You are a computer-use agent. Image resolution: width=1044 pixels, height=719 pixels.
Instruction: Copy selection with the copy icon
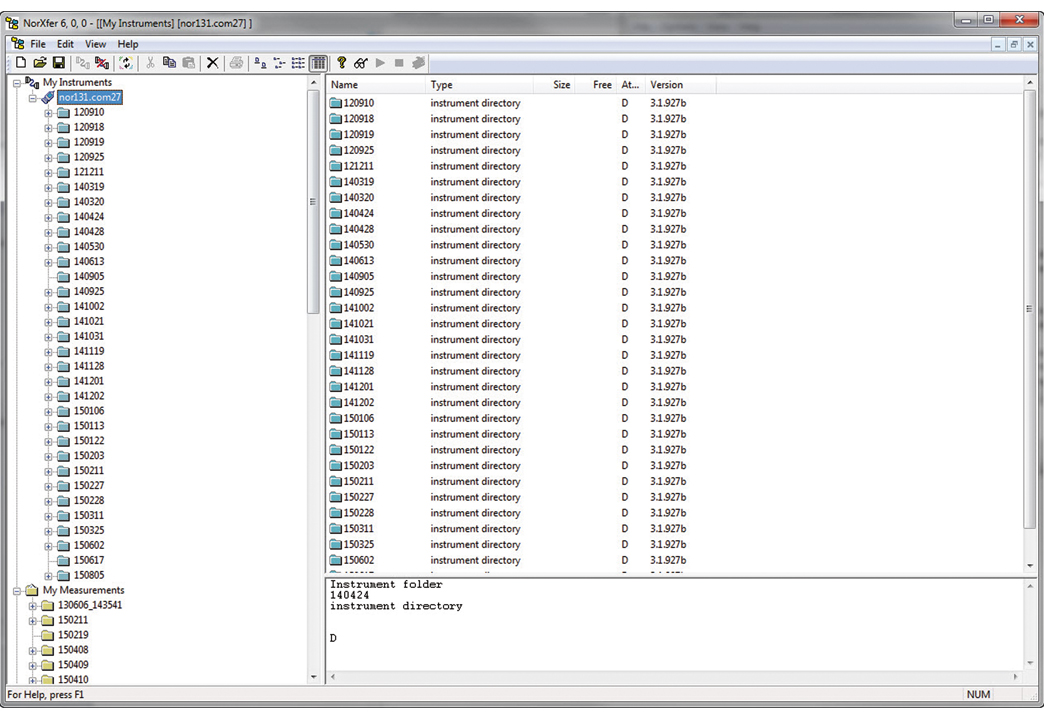[x=169, y=63]
